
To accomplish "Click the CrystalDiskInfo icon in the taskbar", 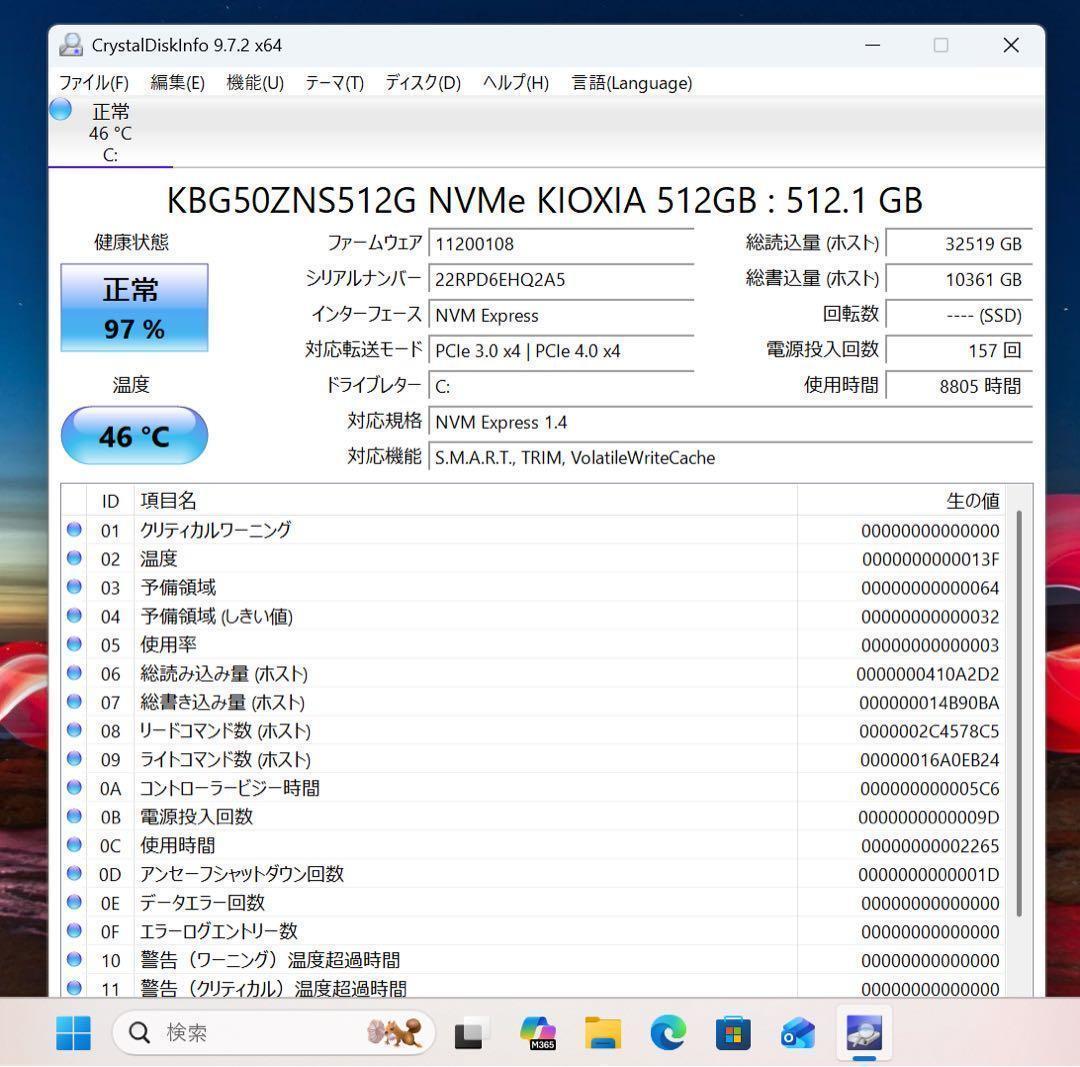I will tap(863, 1032).
